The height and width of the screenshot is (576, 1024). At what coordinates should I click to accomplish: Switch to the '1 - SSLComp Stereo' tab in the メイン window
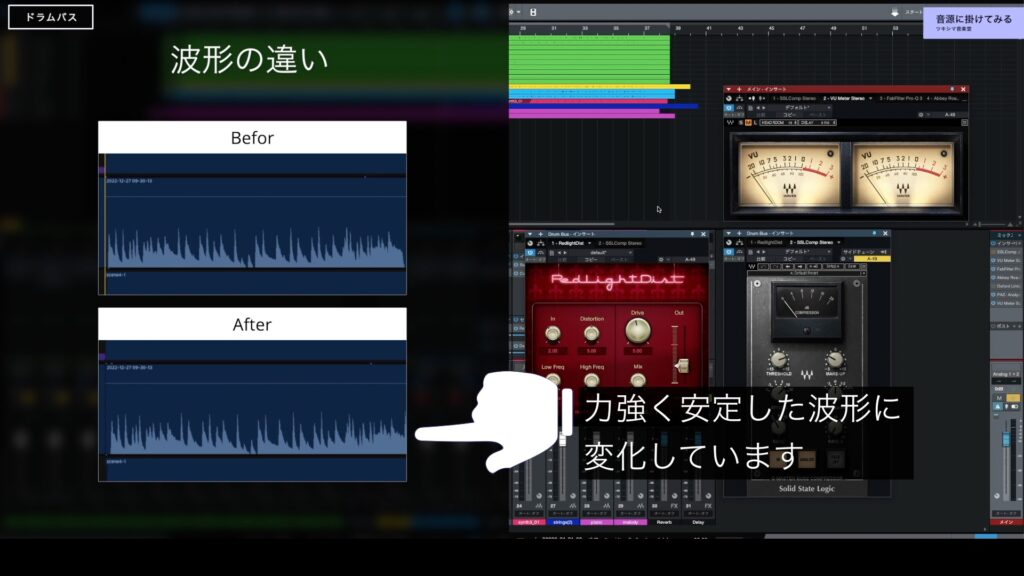pos(795,99)
